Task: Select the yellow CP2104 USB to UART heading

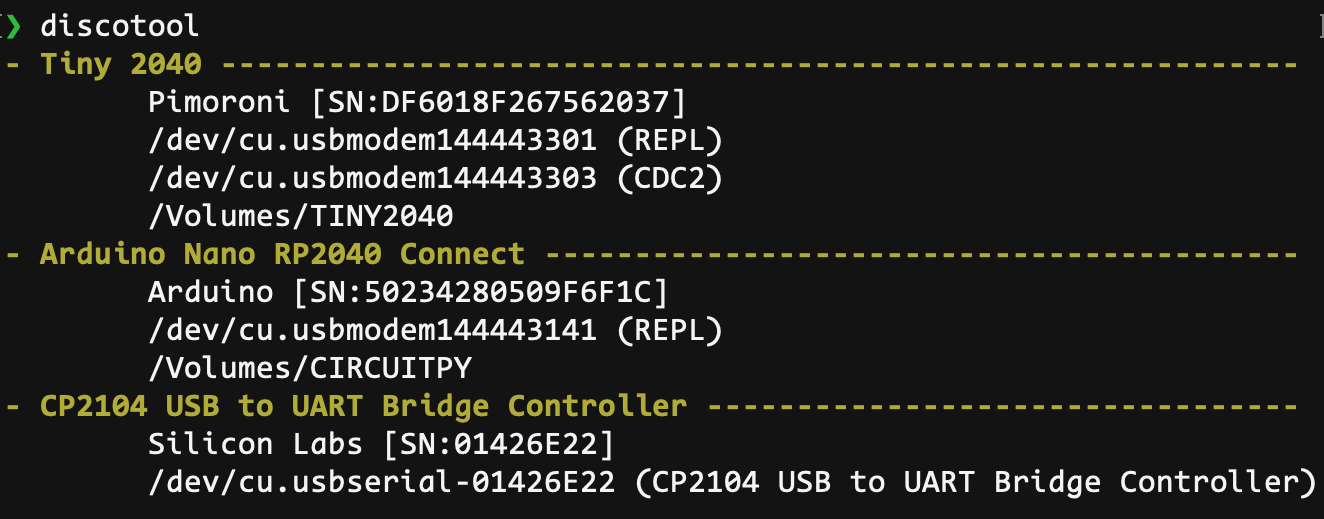Action: [363, 406]
